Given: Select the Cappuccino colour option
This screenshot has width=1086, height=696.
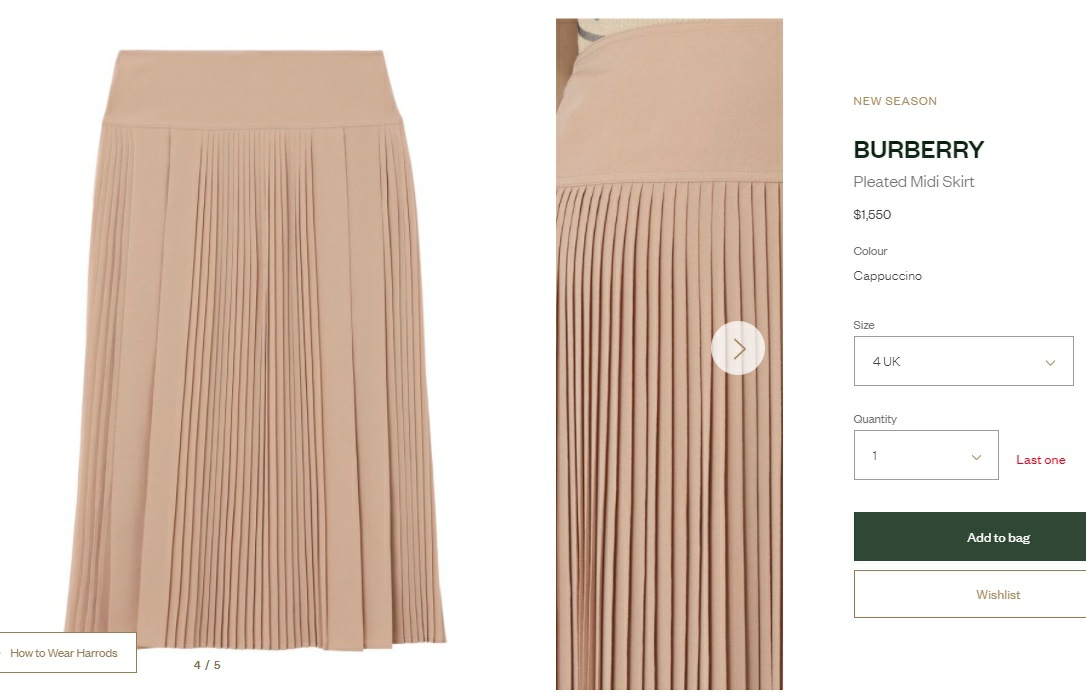Looking at the screenshot, I should pyautogui.click(x=887, y=276).
